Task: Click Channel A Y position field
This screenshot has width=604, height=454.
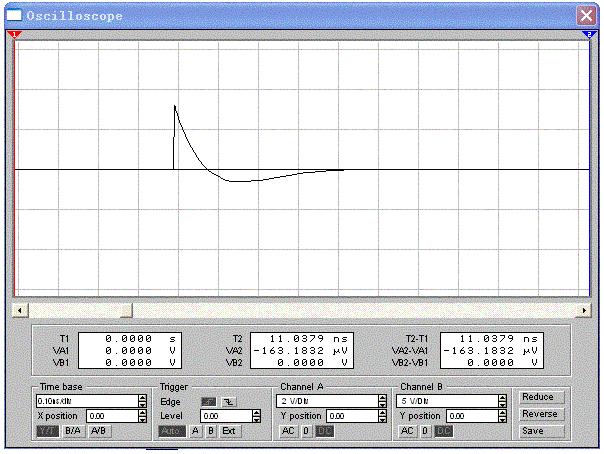Action: pos(352,416)
